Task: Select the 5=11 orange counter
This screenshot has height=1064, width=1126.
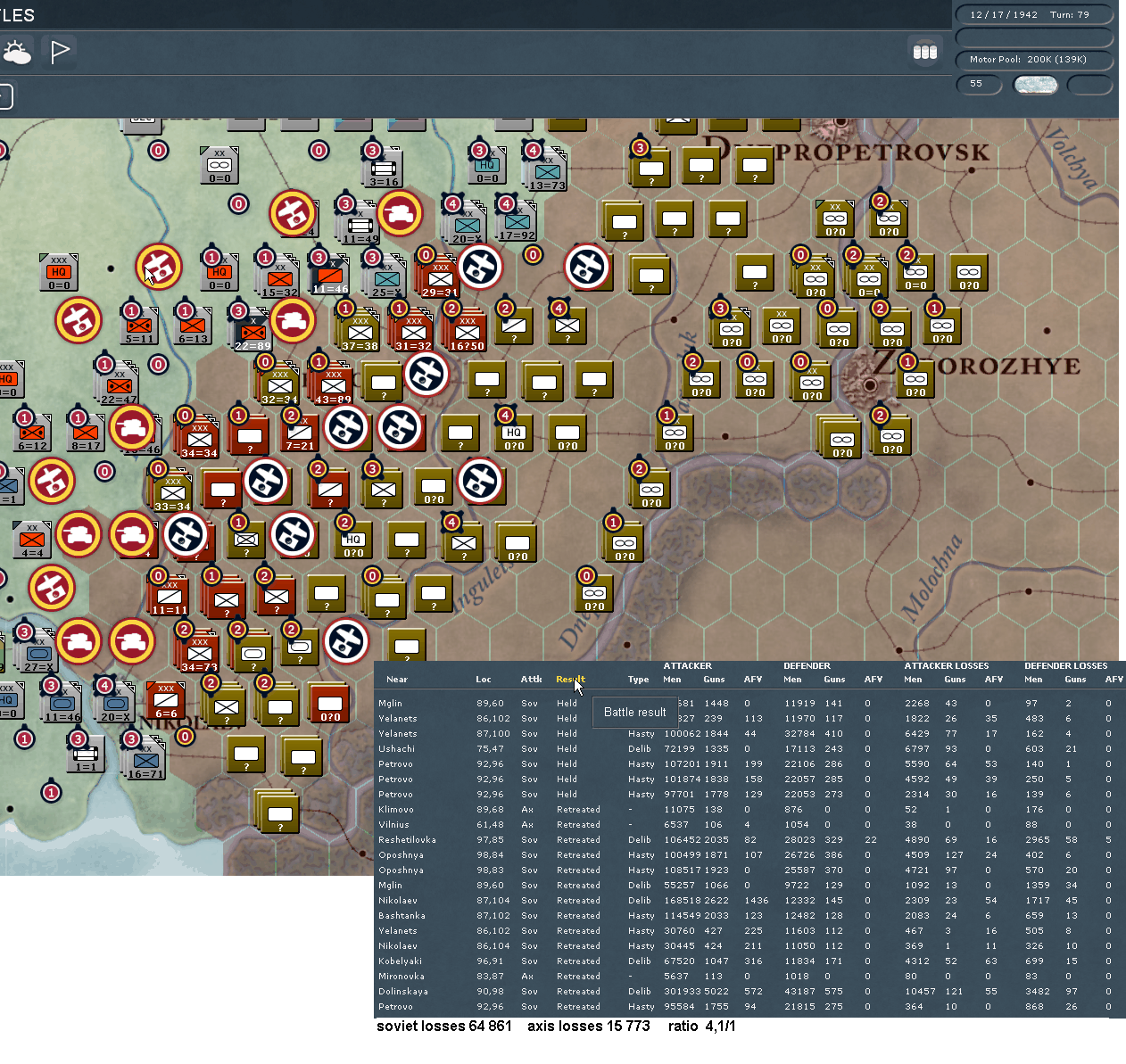Action: (140, 326)
